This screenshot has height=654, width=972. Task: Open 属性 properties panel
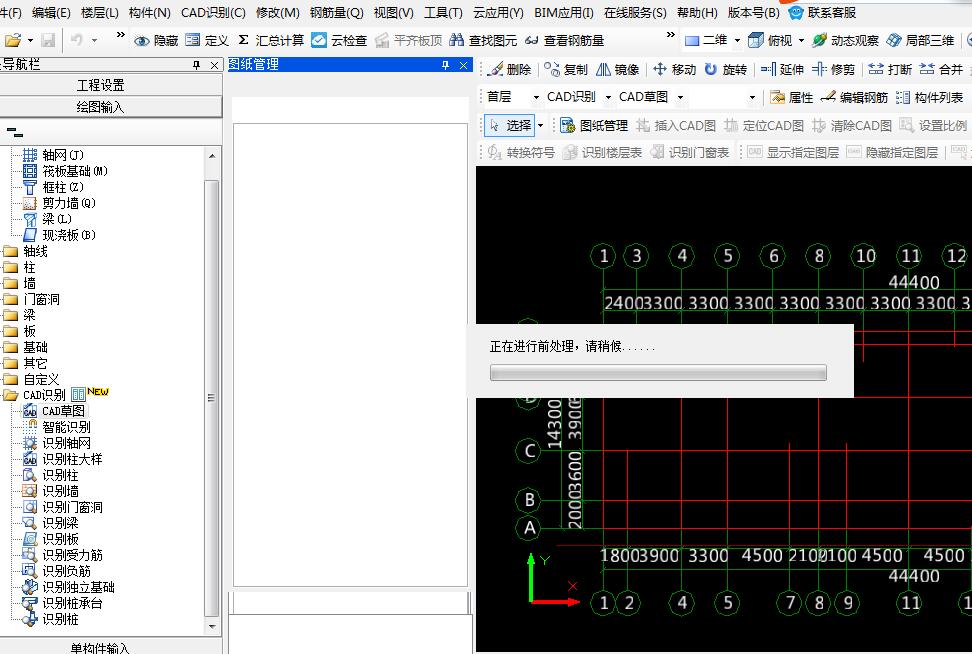[792, 97]
